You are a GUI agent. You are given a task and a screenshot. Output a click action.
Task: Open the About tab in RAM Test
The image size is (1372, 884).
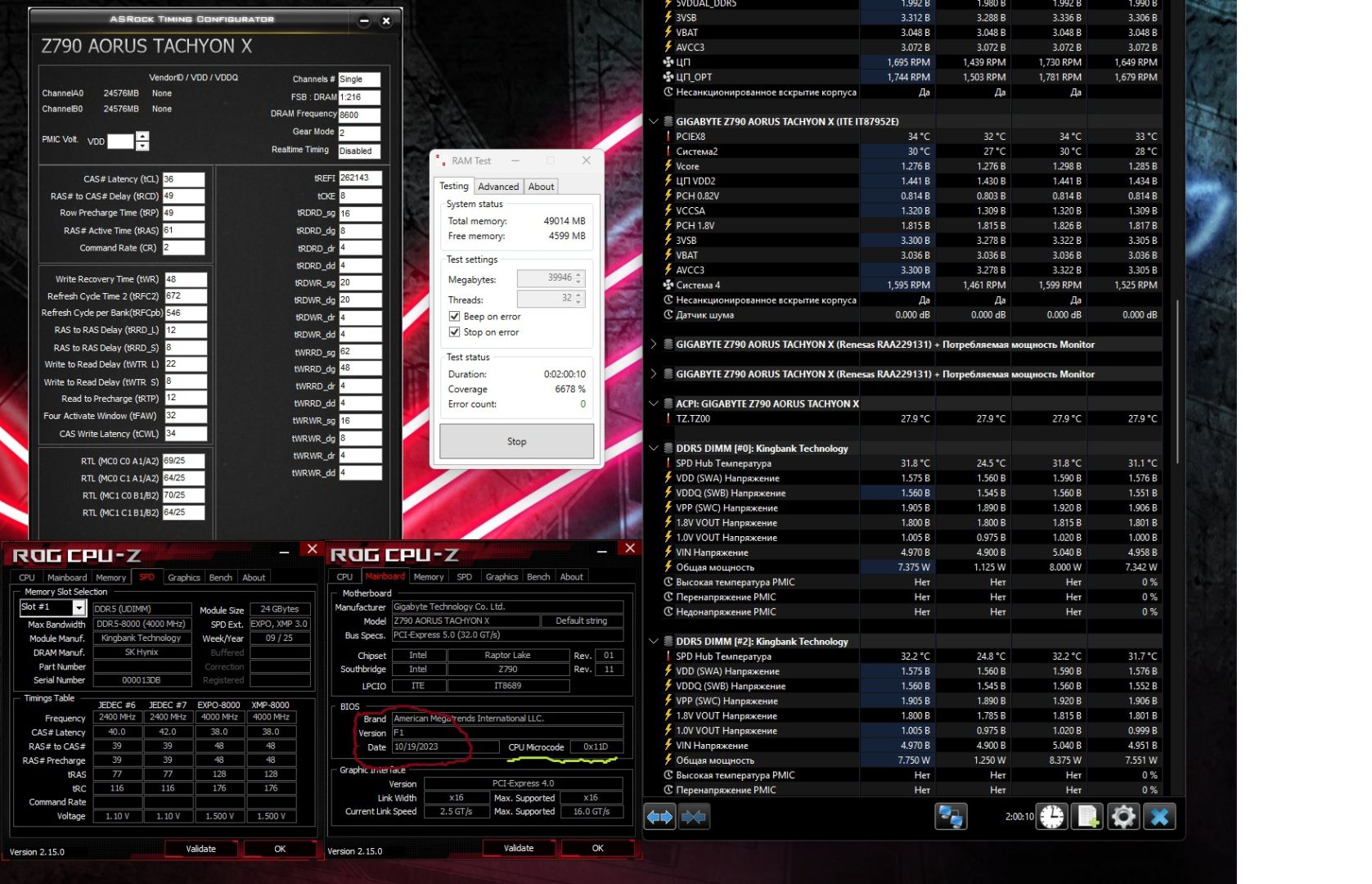point(541,187)
